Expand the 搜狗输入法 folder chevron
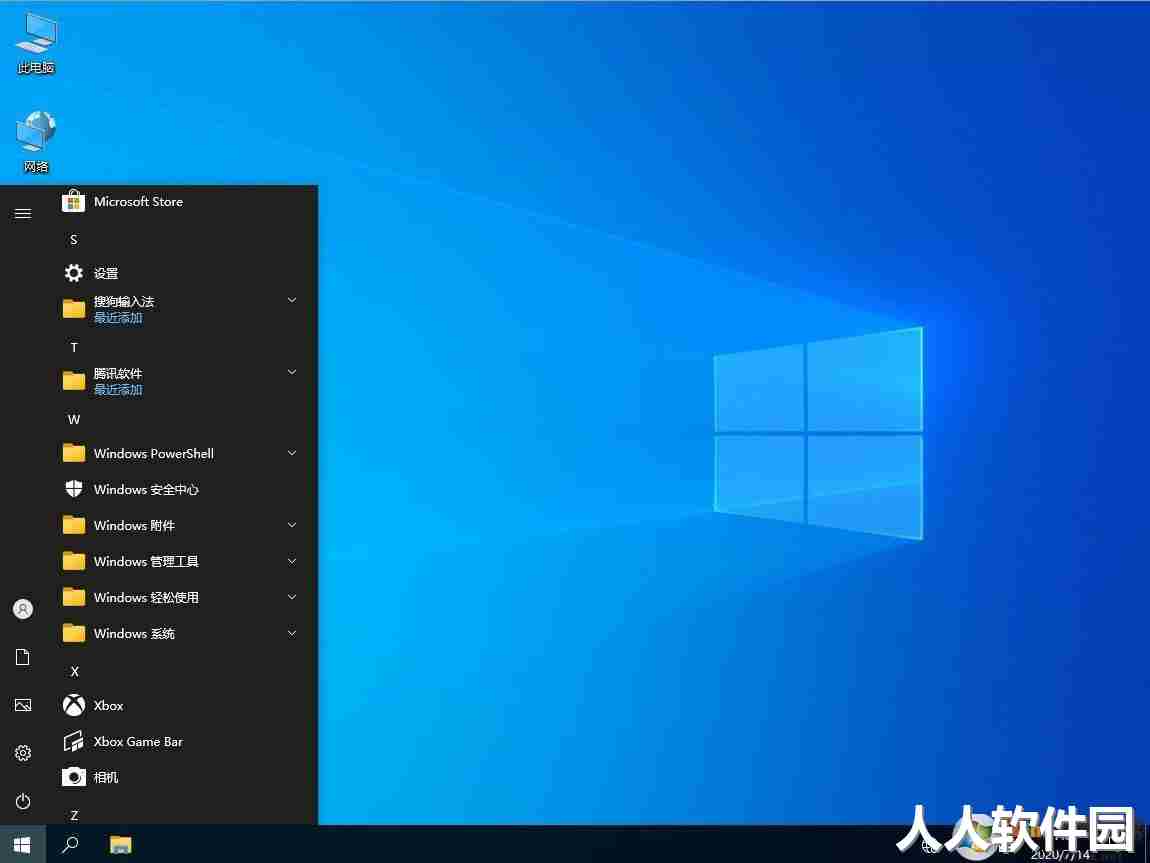 [292, 300]
